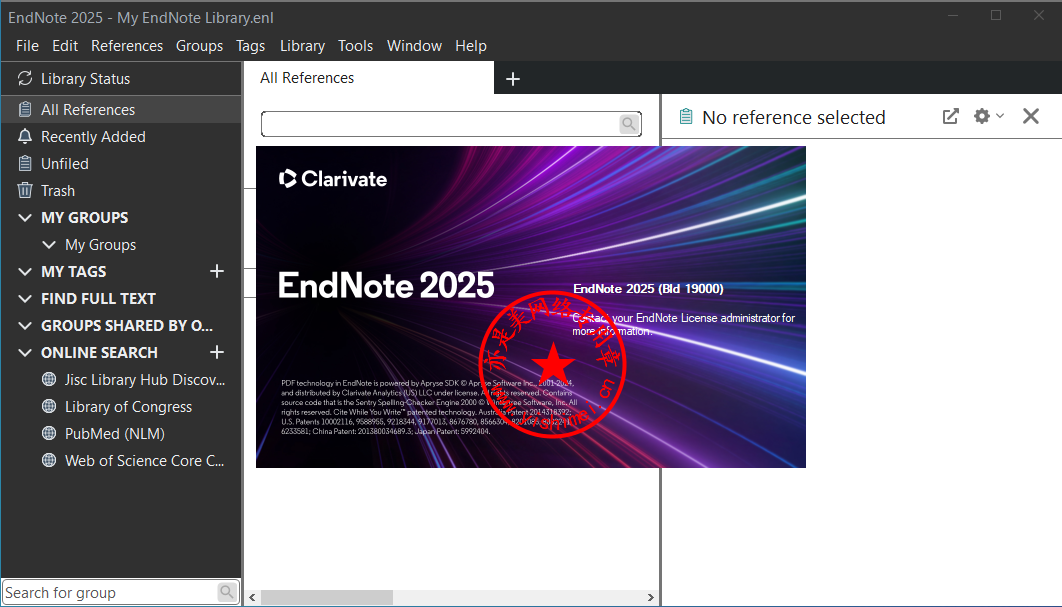Click the horizontal scrollbar thumb
This screenshot has height=607, width=1062.
326,597
